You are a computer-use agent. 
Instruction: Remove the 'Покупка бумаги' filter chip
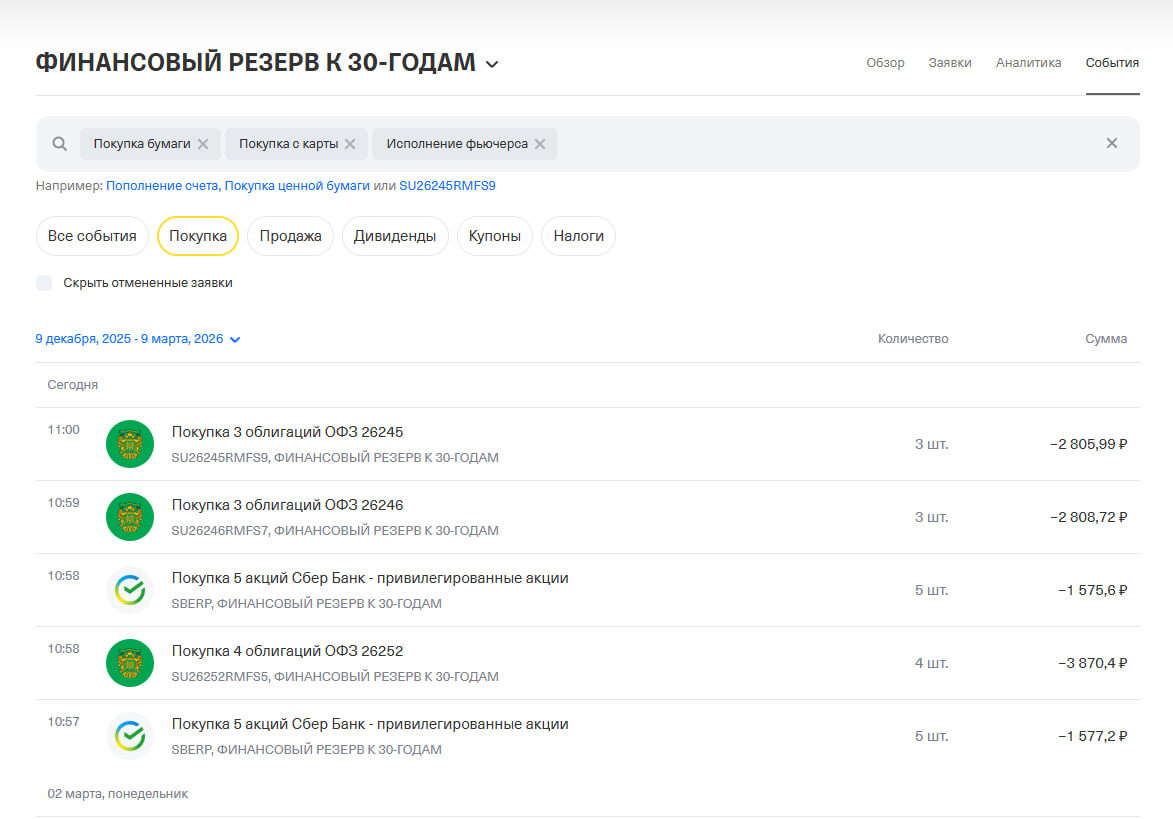point(203,143)
